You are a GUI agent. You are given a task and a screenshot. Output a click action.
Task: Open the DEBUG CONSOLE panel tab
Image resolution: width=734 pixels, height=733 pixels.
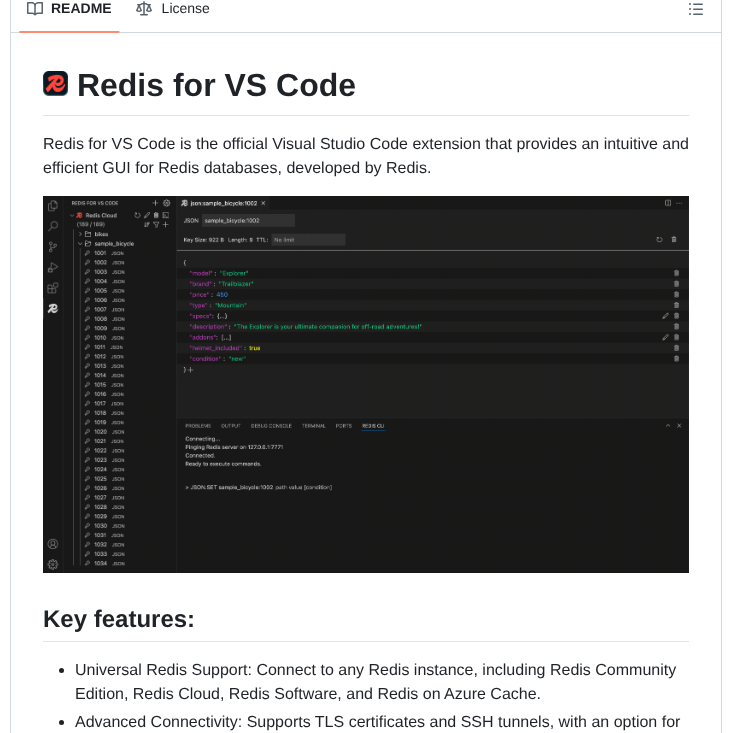tap(272, 426)
